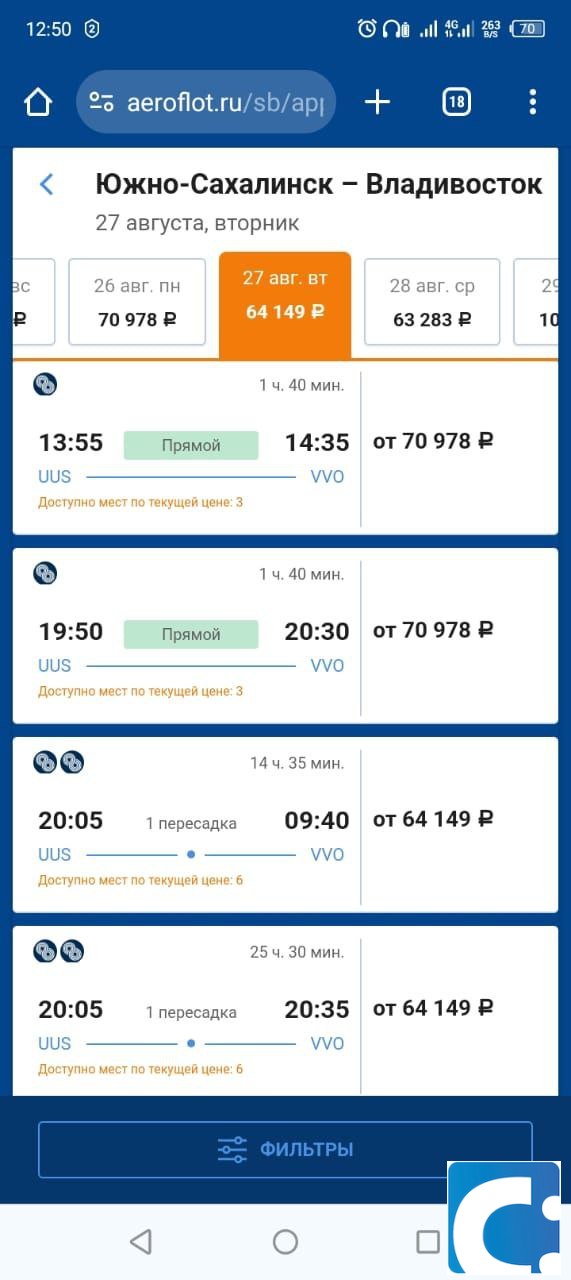The image size is (571, 1280).
Task: Tap the aeroflot.ru address bar
Action: coord(206,102)
